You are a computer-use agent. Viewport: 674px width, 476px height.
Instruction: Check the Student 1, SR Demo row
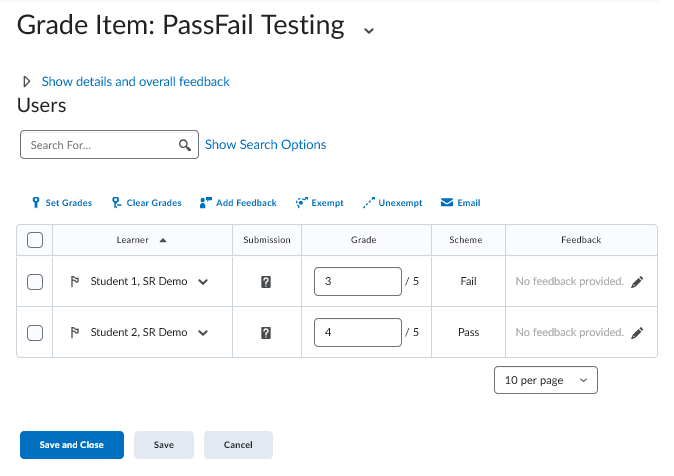(34, 282)
